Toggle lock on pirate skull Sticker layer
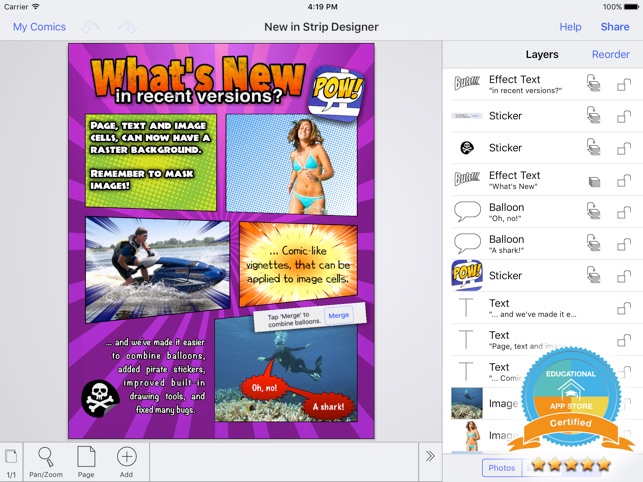The width and height of the screenshot is (643, 482). pos(624,148)
